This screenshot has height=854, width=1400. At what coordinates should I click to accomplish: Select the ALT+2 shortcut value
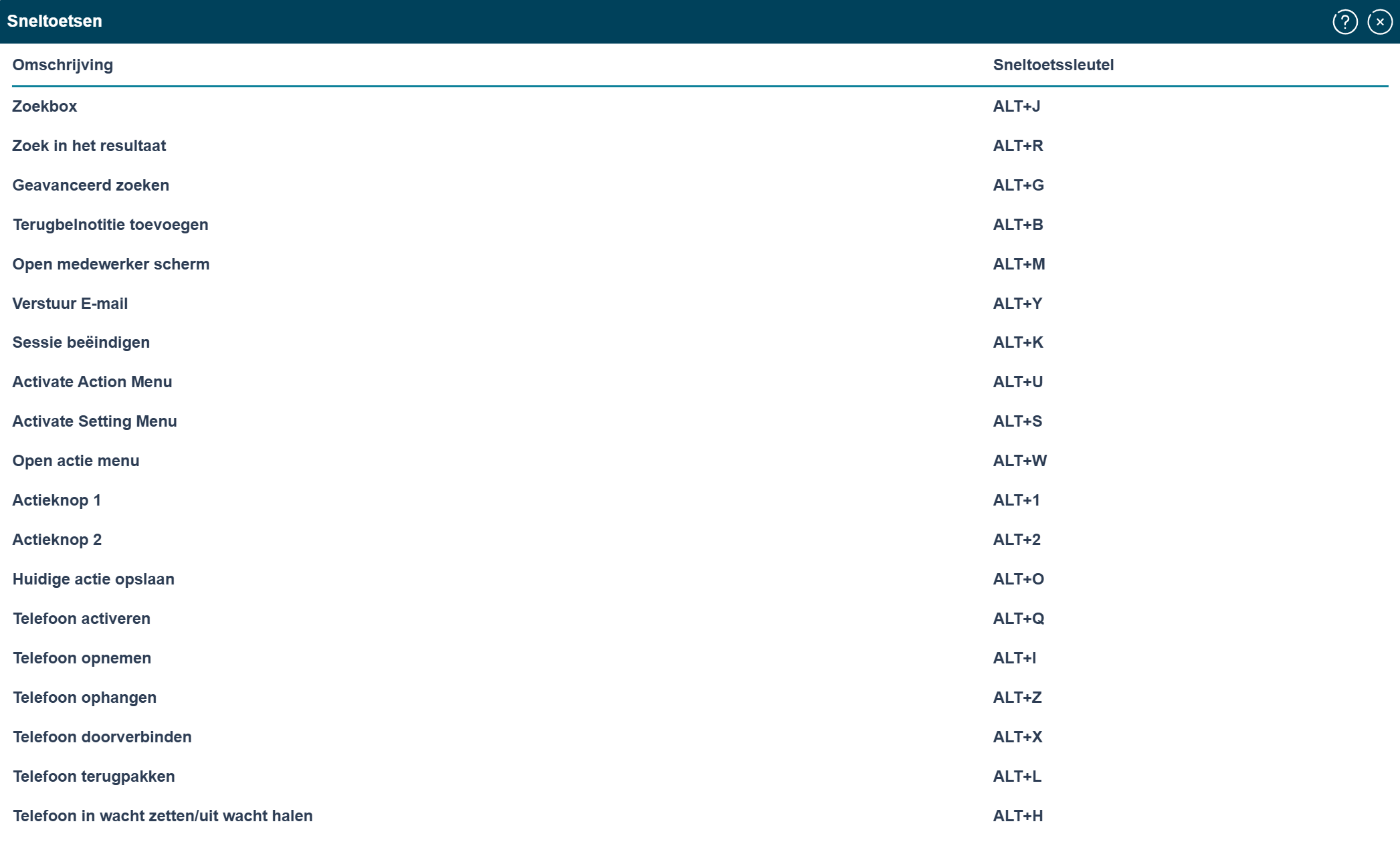pos(1017,540)
